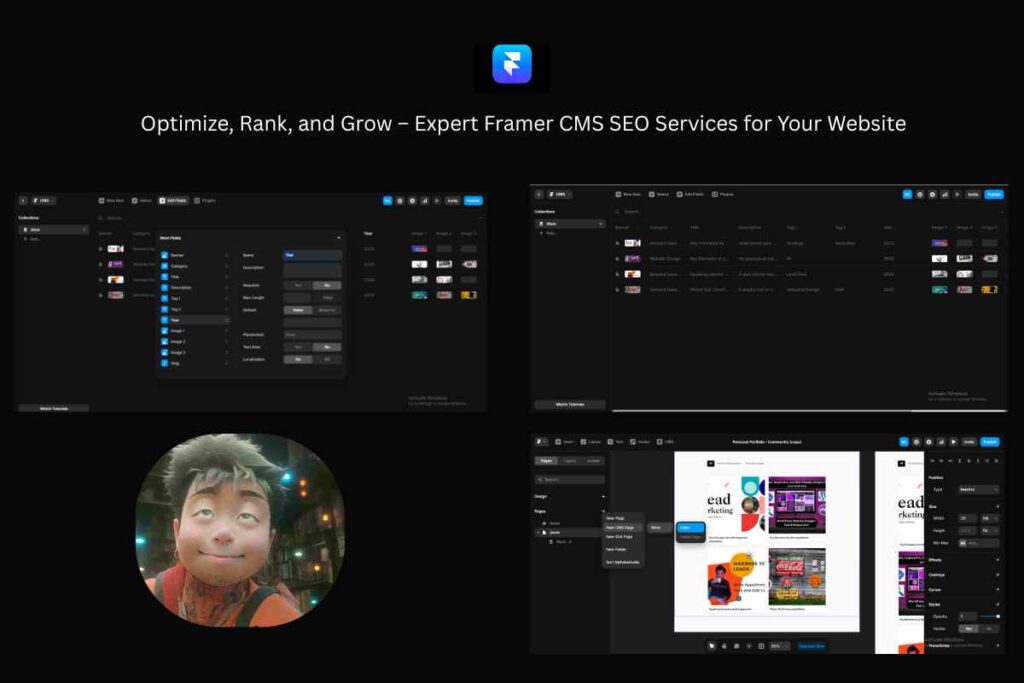Choose New CMS Page from the pages menu
1024x683 pixels.
point(621,527)
